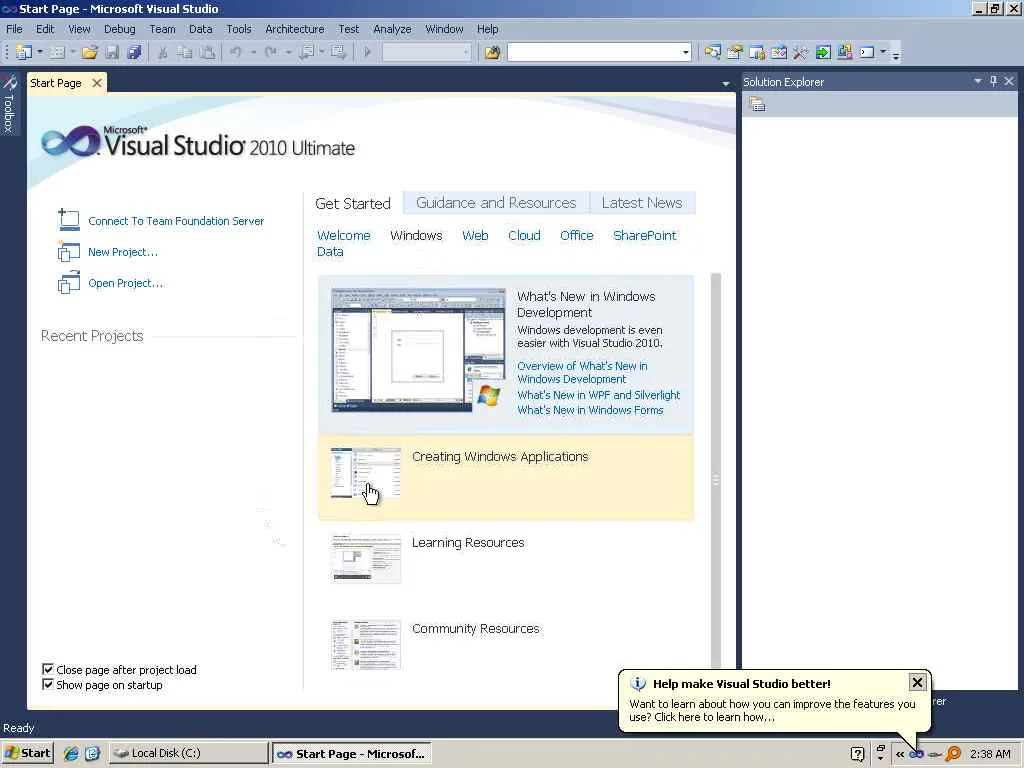Image resolution: width=1024 pixels, height=768 pixels.
Task: Click the Add New Item toolbar icon
Action: [57, 52]
